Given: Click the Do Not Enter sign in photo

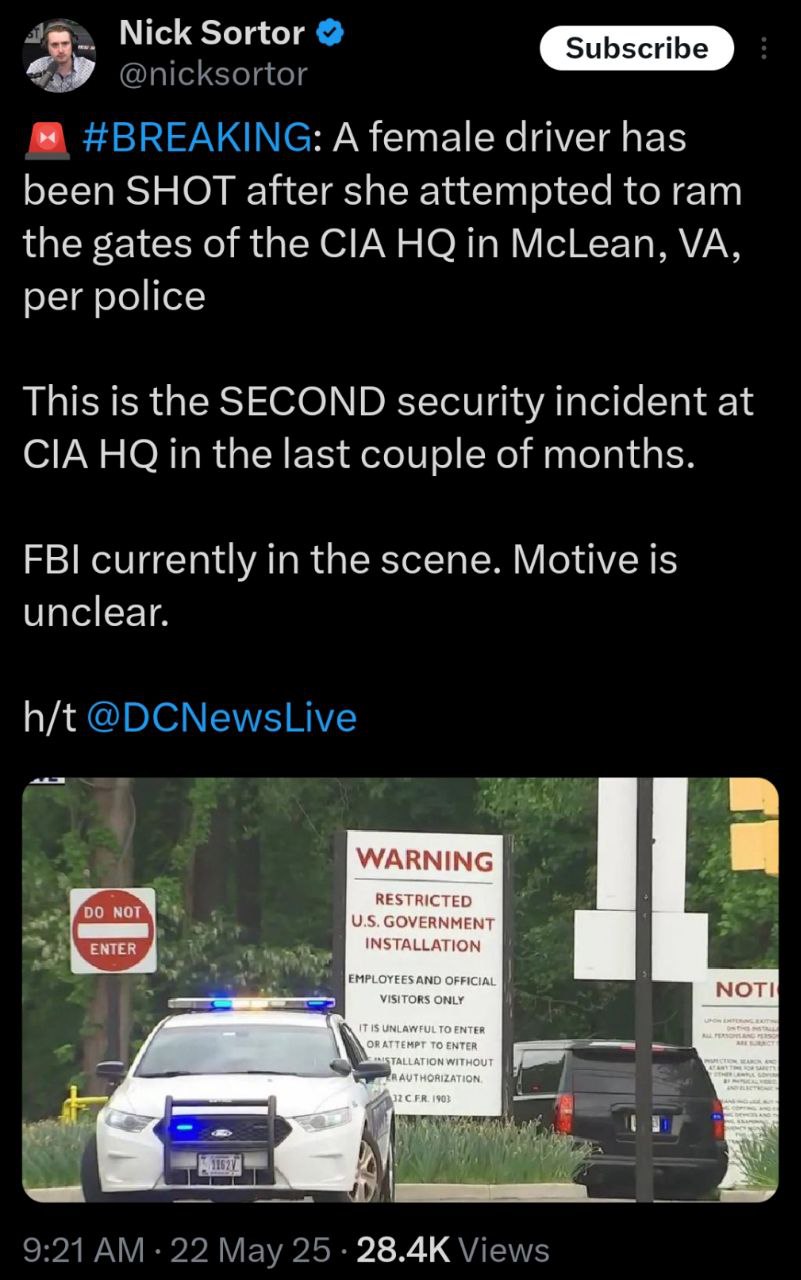Looking at the screenshot, I should point(113,930).
